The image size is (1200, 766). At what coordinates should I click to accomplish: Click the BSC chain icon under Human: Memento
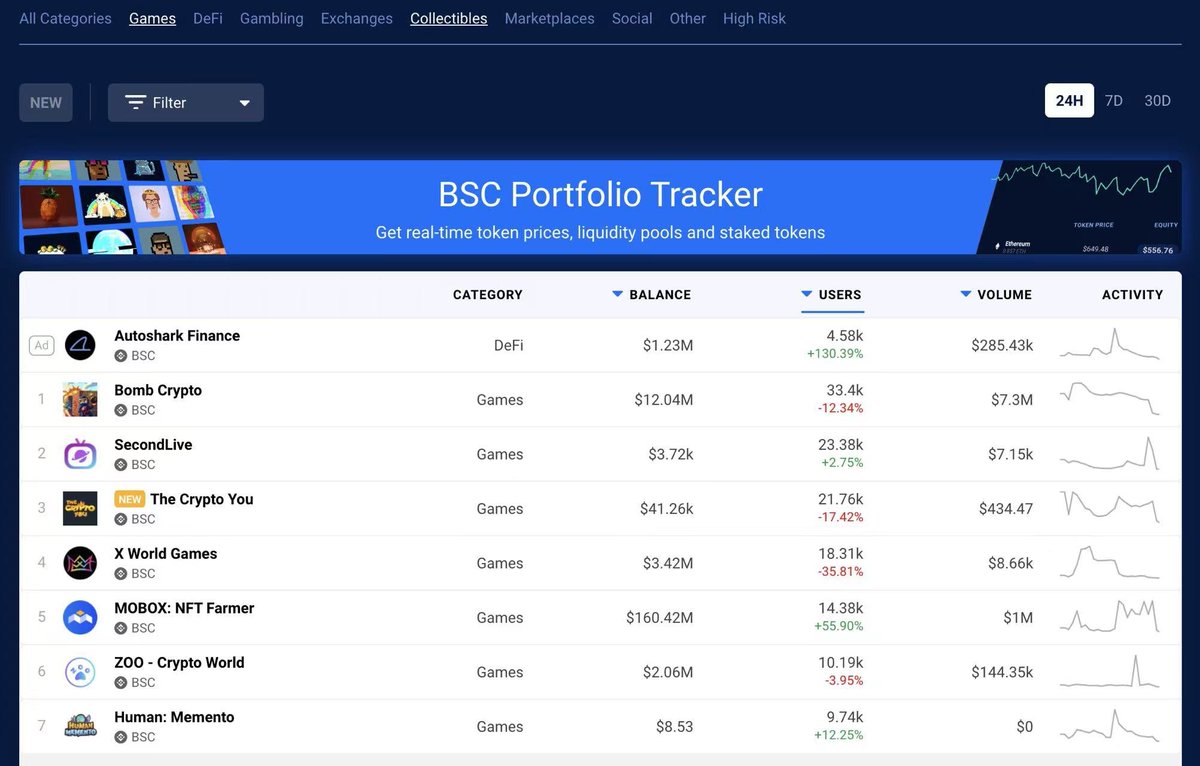coord(121,737)
